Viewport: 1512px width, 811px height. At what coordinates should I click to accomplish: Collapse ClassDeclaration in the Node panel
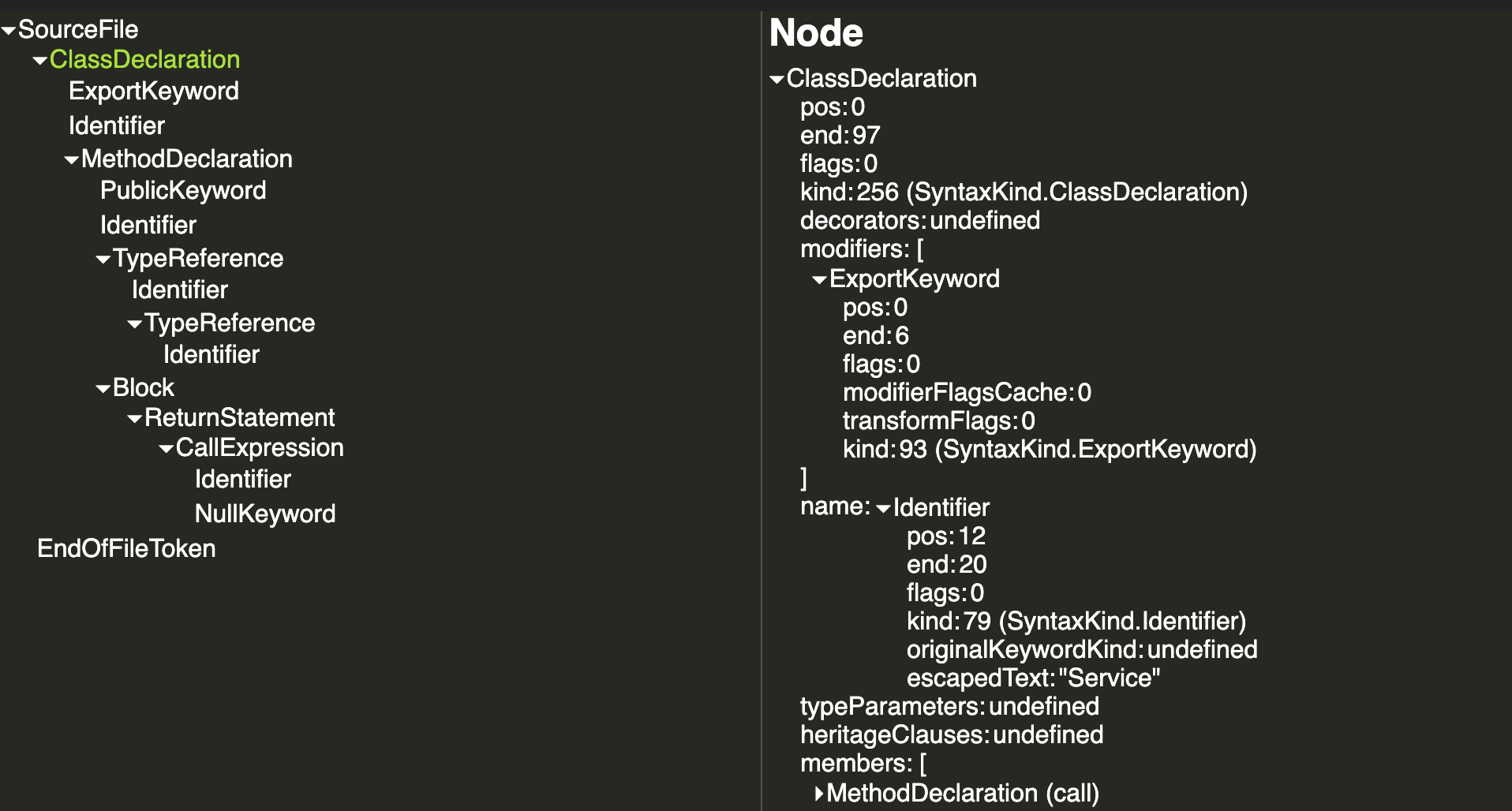pos(776,78)
